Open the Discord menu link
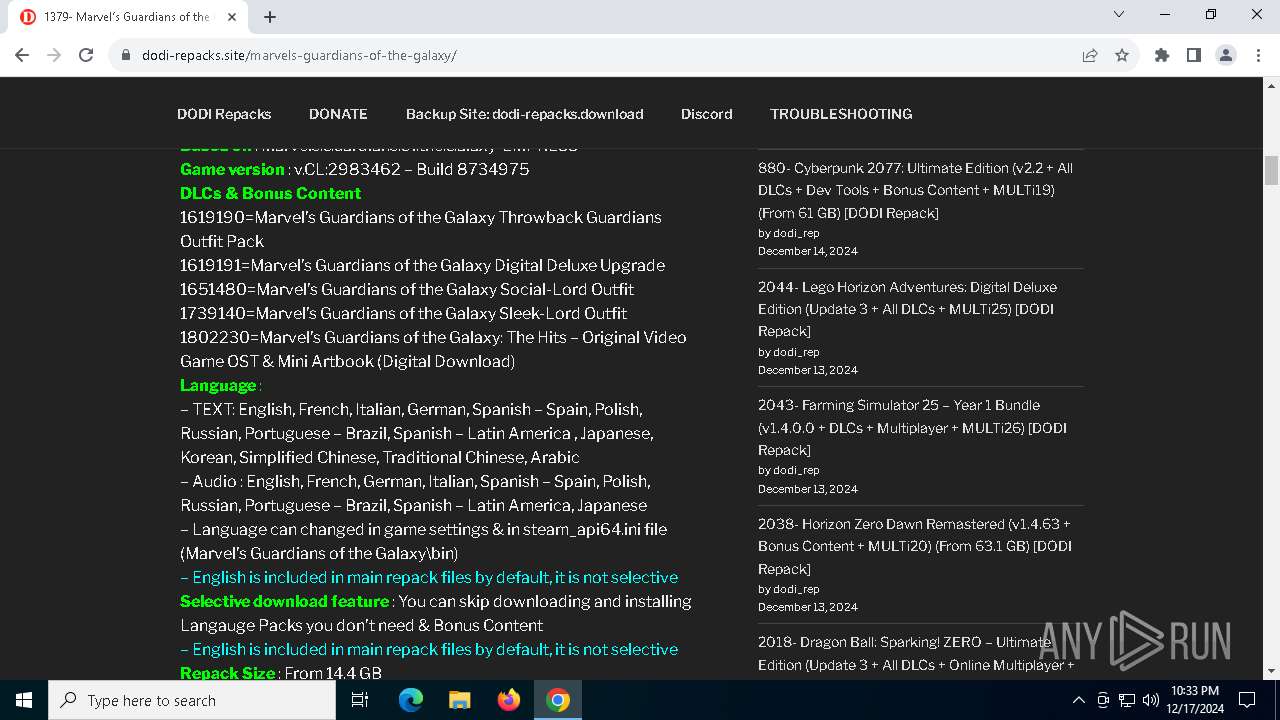The width and height of the screenshot is (1280, 720). click(707, 114)
